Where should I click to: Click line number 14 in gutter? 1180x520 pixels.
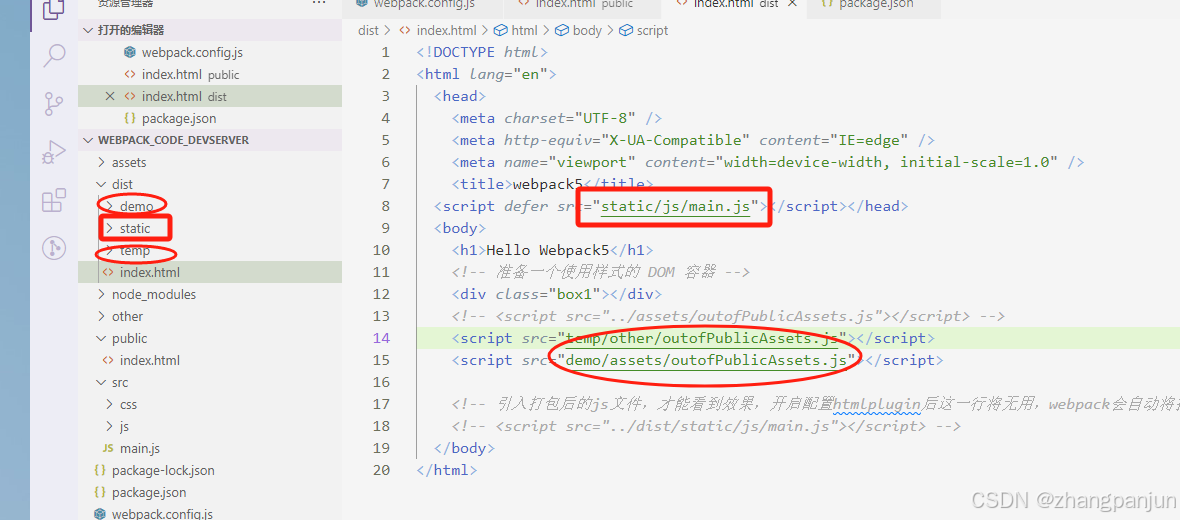(382, 338)
